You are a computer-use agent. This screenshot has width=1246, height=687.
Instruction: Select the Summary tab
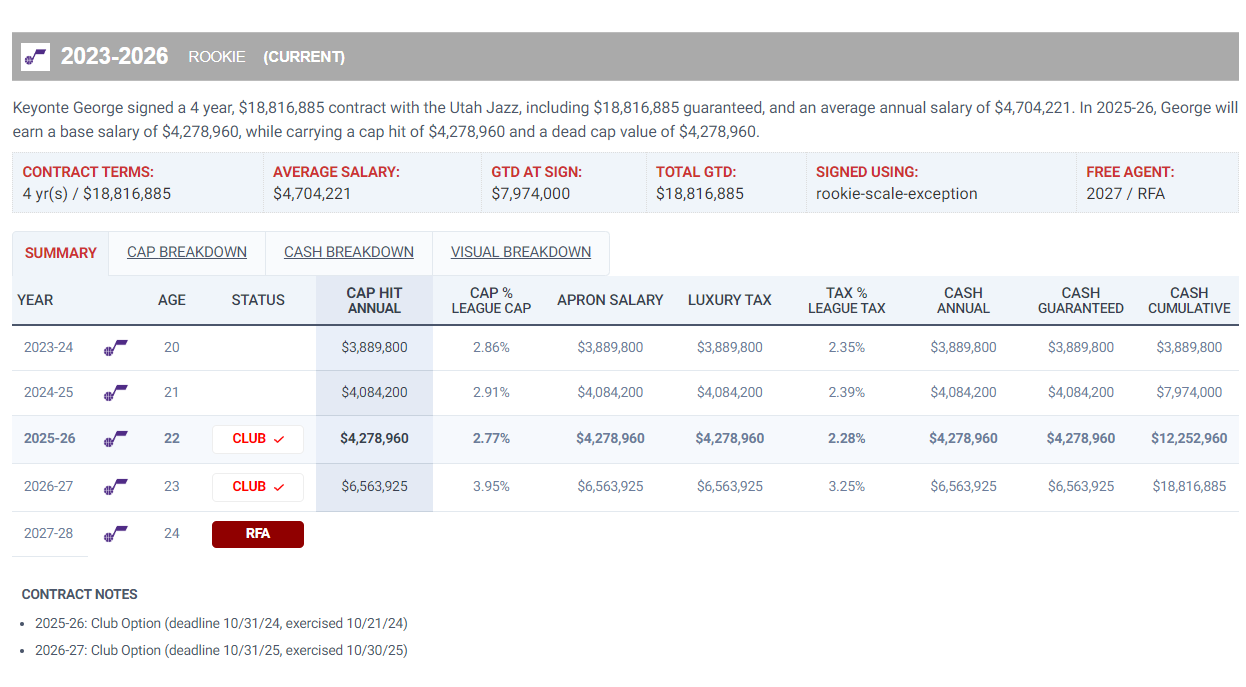61,253
